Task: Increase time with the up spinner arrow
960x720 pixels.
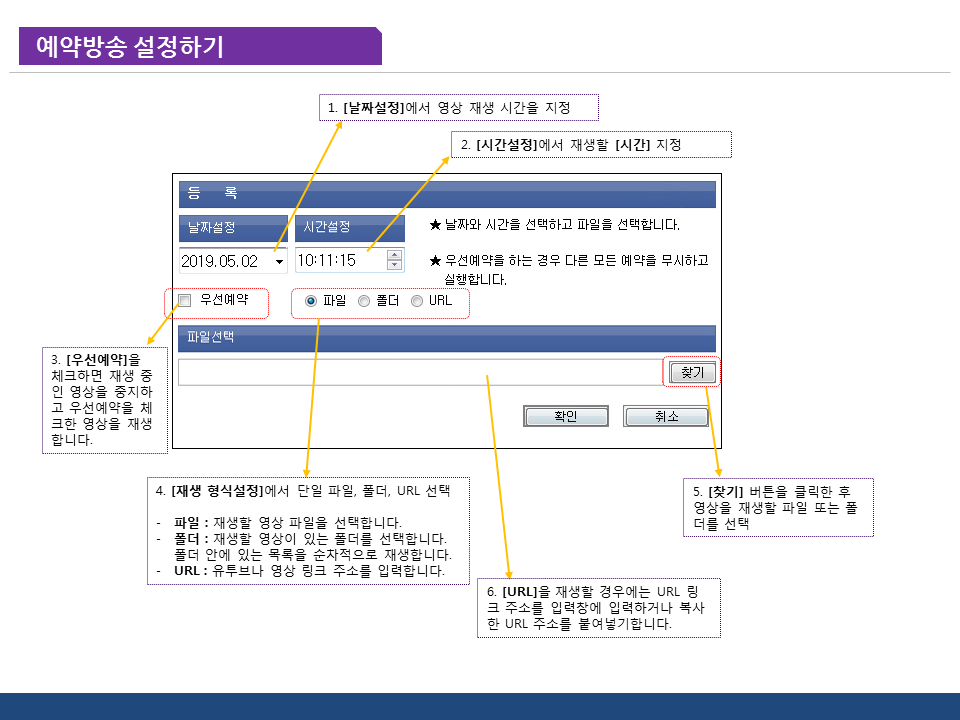Action: pyautogui.click(x=395, y=254)
